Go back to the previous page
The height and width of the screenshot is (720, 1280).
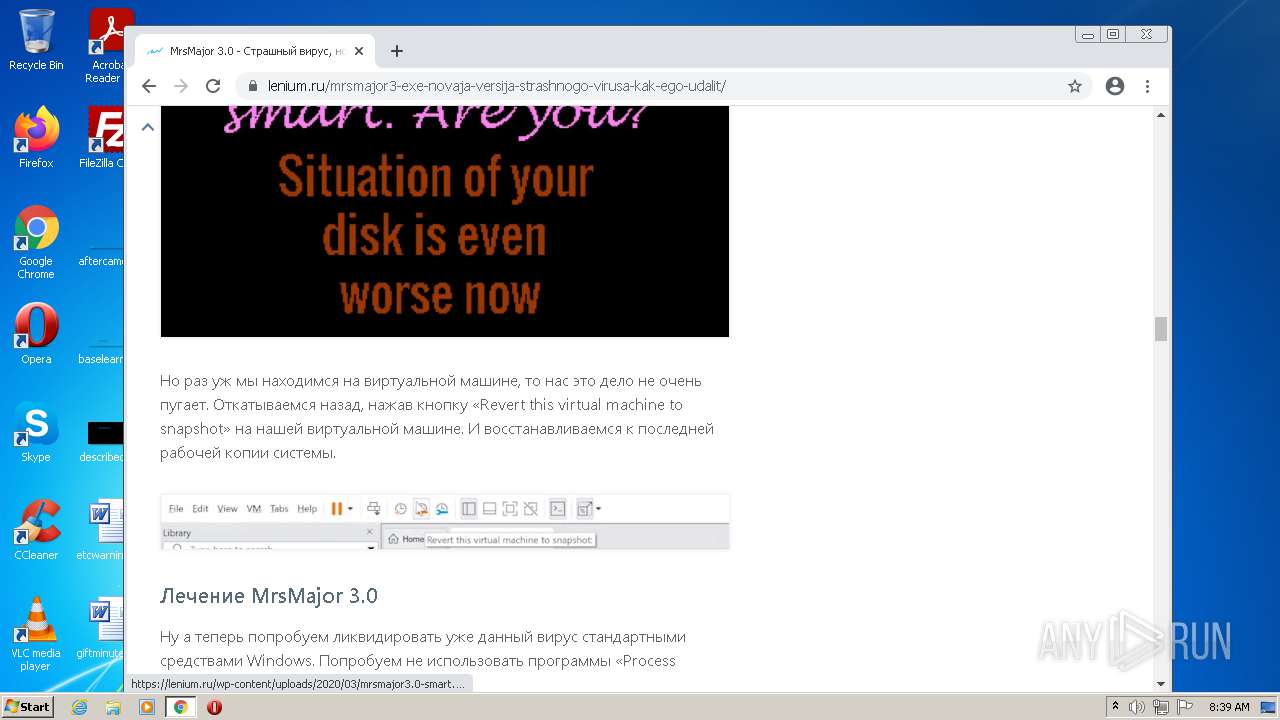pyautogui.click(x=149, y=86)
